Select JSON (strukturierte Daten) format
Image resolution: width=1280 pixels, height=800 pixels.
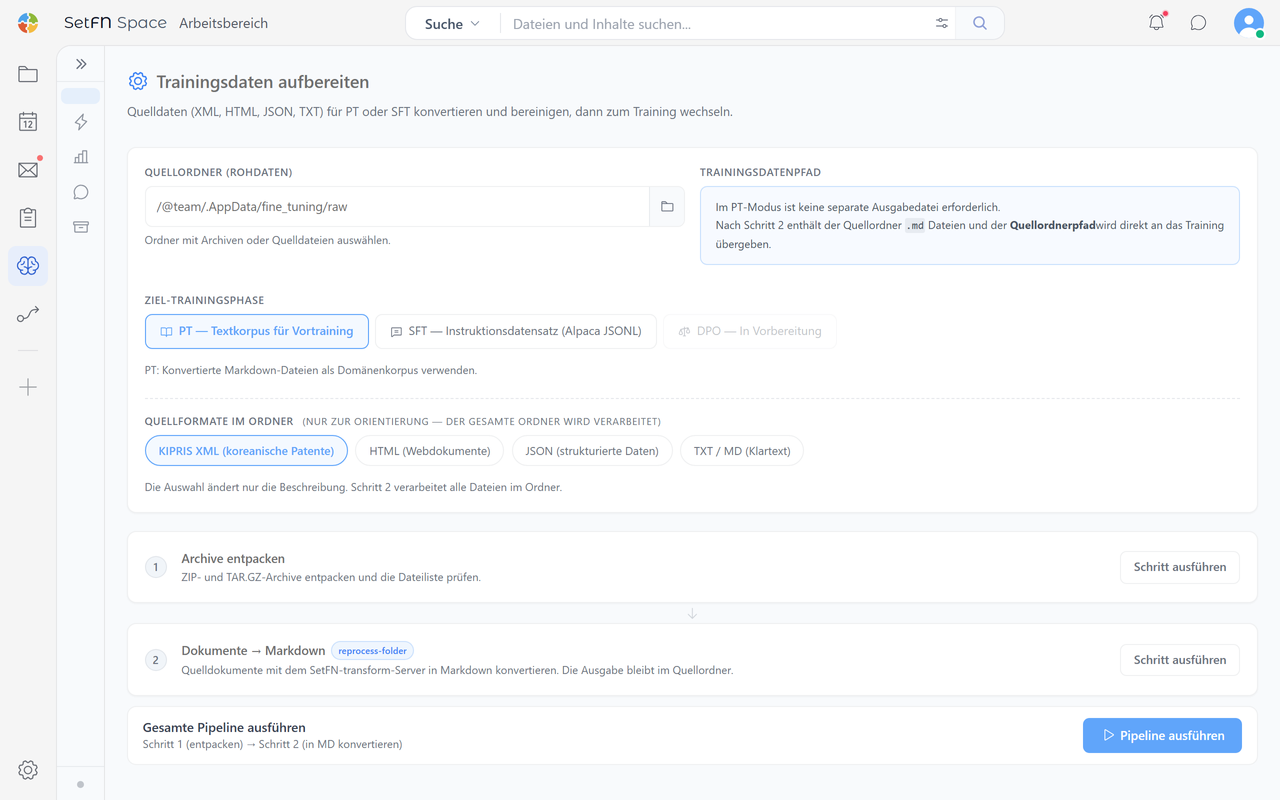point(592,451)
